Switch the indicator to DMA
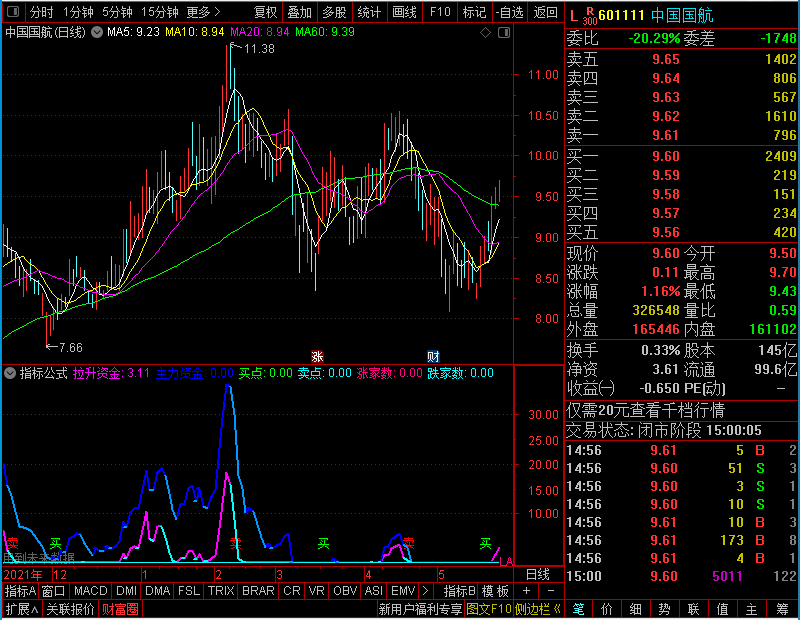The width and height of the screenshot is (800, 620). (157, 591)
